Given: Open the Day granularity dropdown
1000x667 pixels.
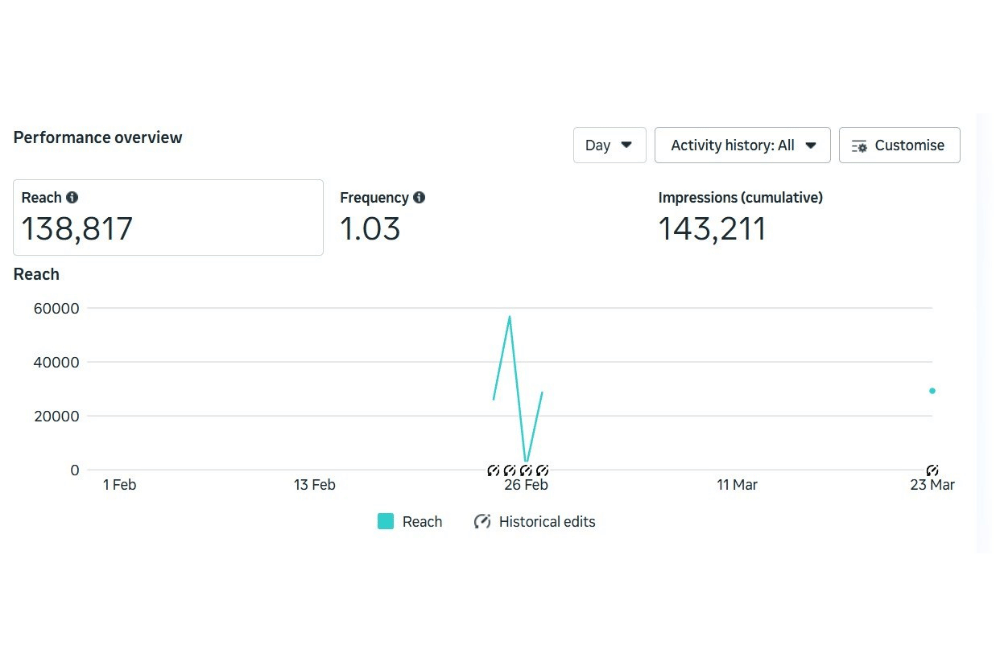Looking at the screenshot, I should 609,145.
